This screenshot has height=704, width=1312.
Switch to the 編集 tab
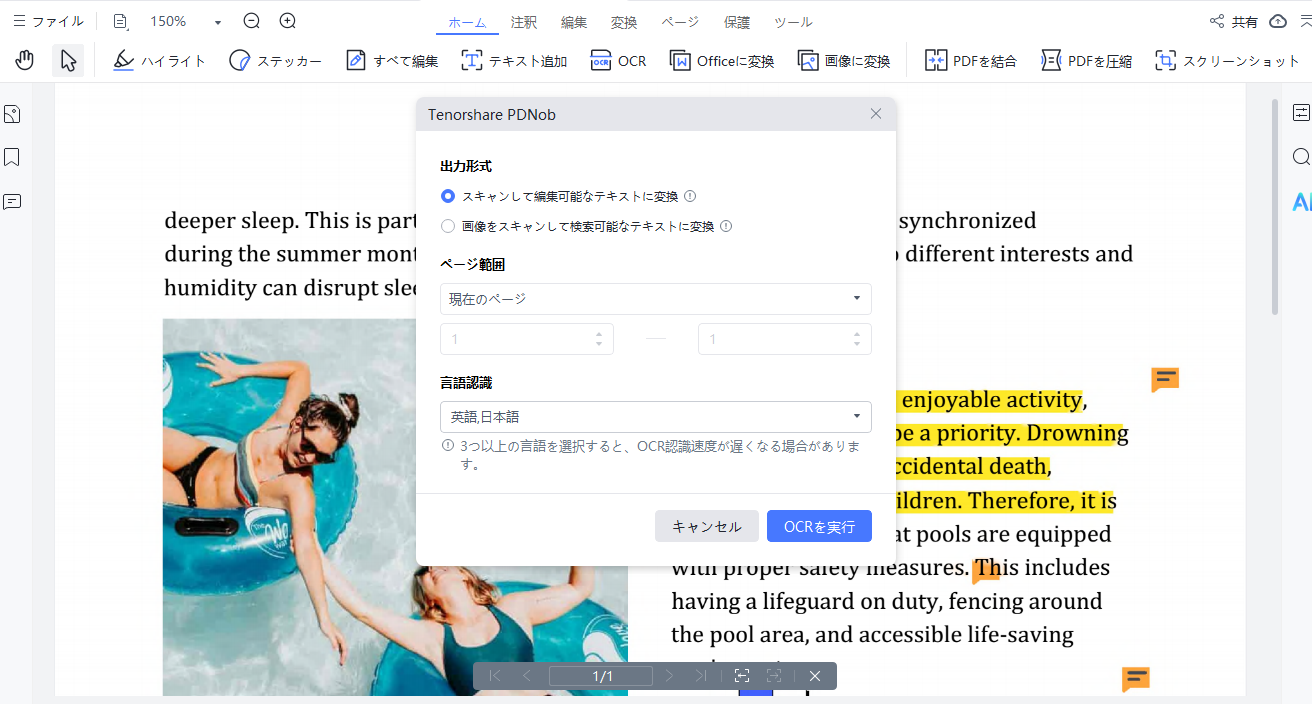(574, 22)
